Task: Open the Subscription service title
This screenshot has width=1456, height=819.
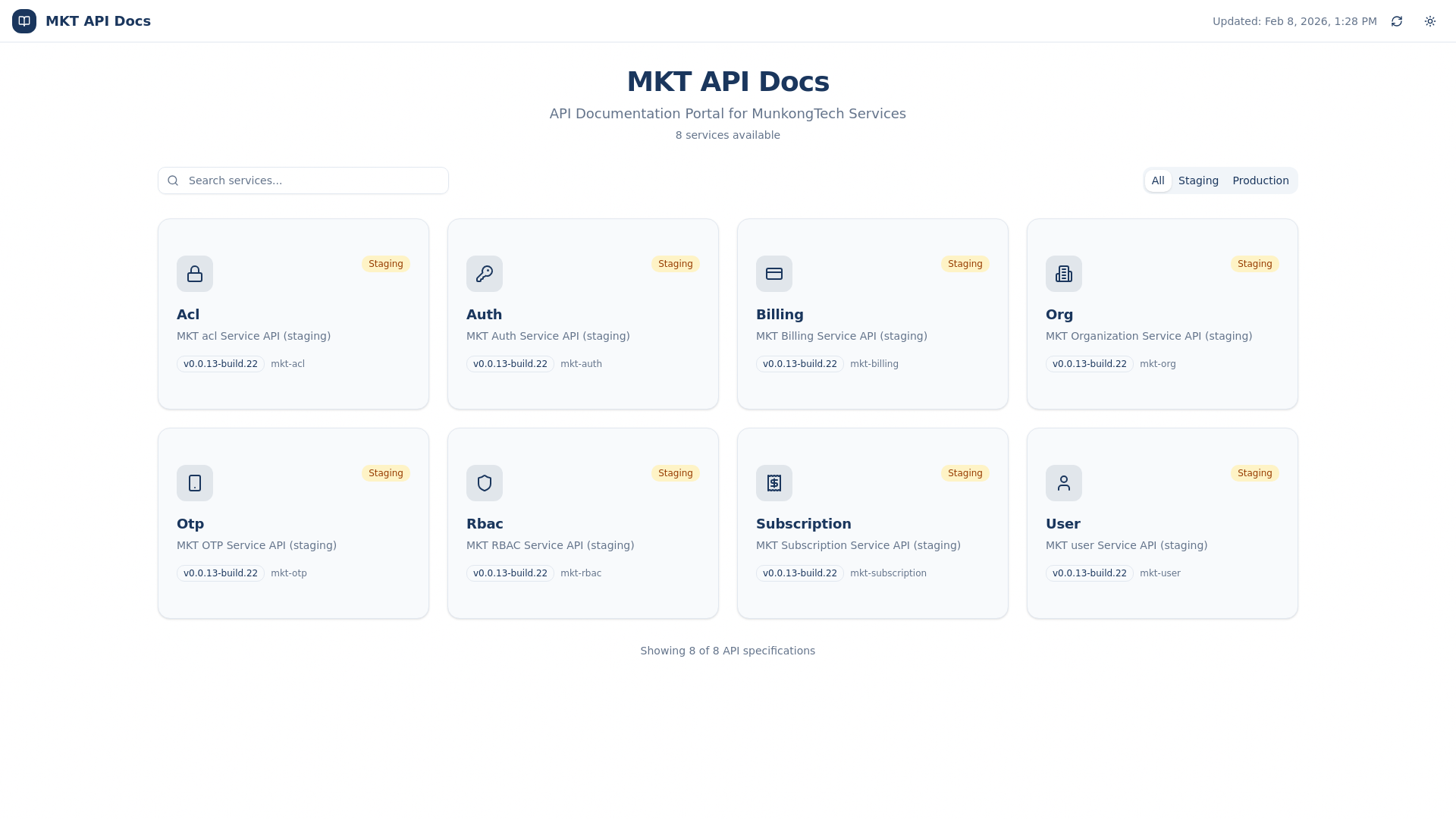Action: click(x=804, y=524)
